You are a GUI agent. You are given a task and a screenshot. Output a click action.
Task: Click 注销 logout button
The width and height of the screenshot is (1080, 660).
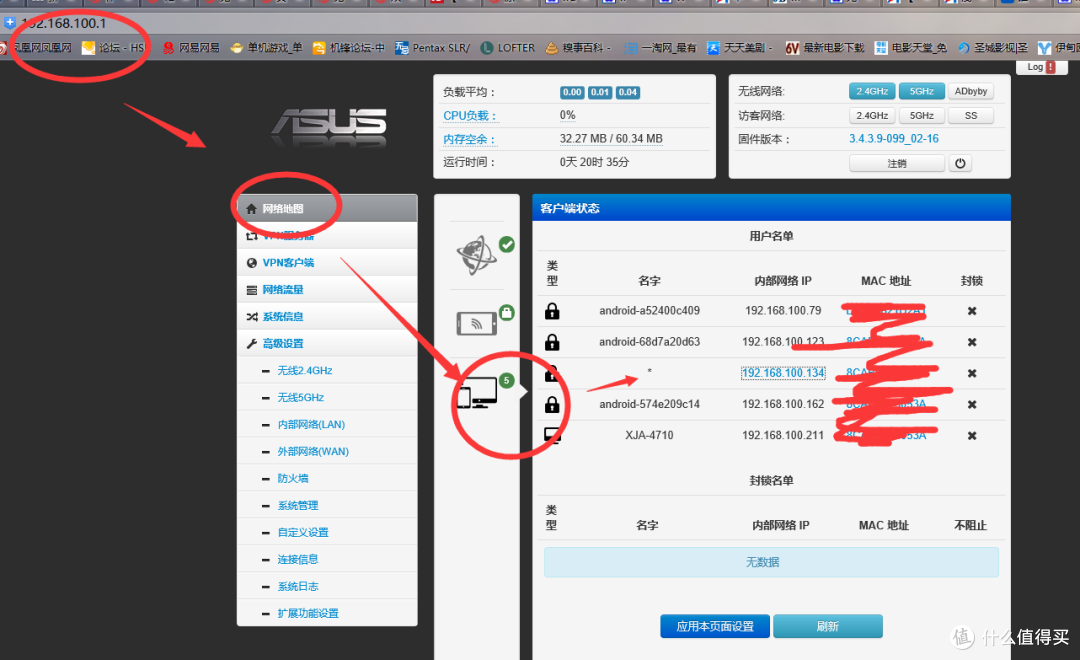(897, 163)
